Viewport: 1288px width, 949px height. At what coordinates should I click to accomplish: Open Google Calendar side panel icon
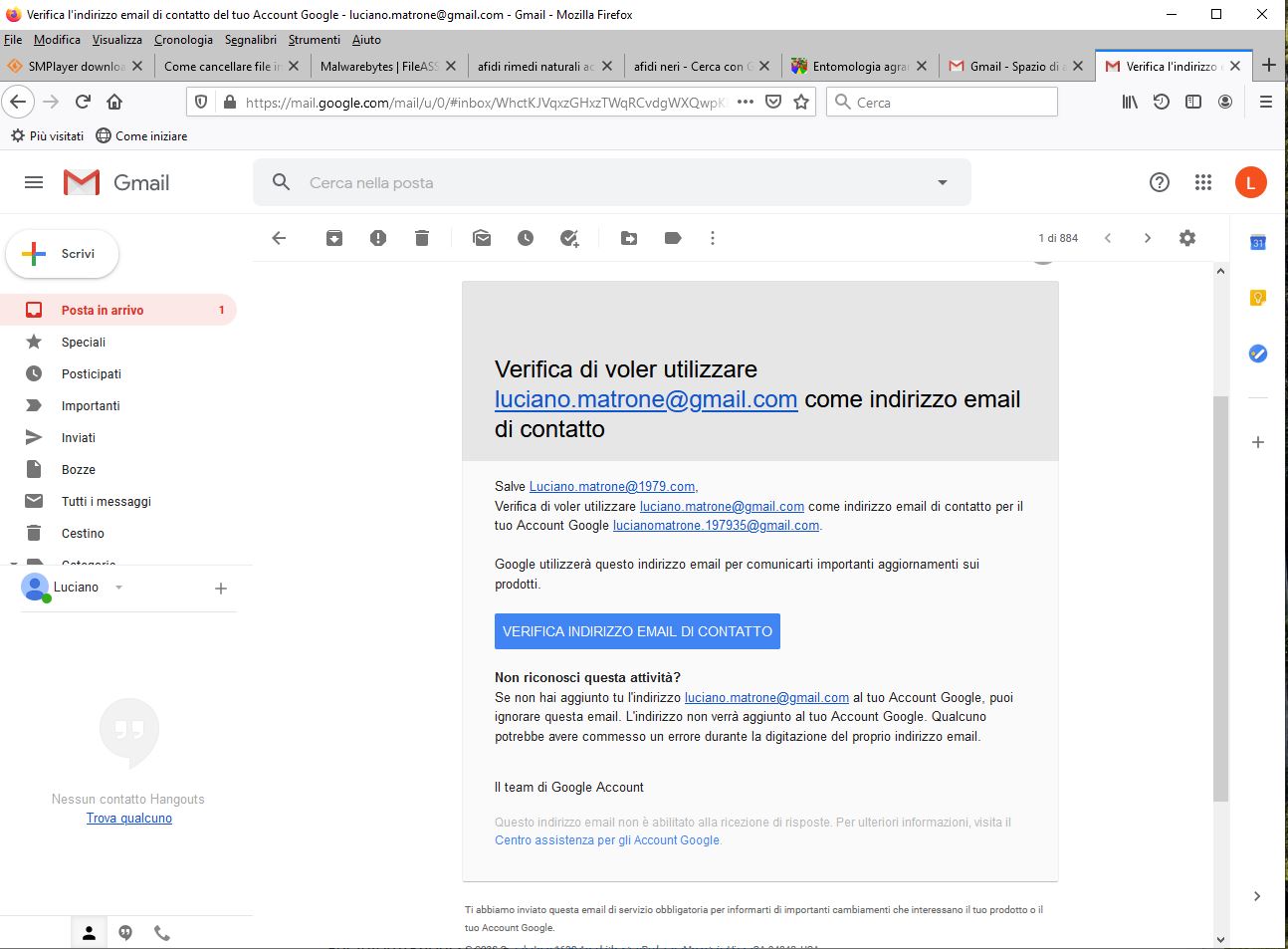(1258, 242)
